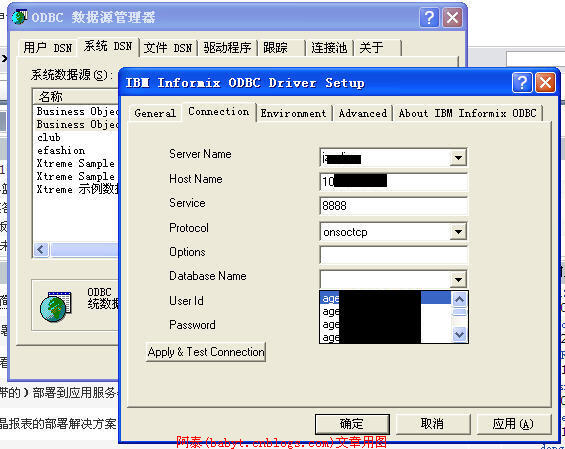
Task: Expand the Server Name dropdown
Action: click(x=458, y=158)
